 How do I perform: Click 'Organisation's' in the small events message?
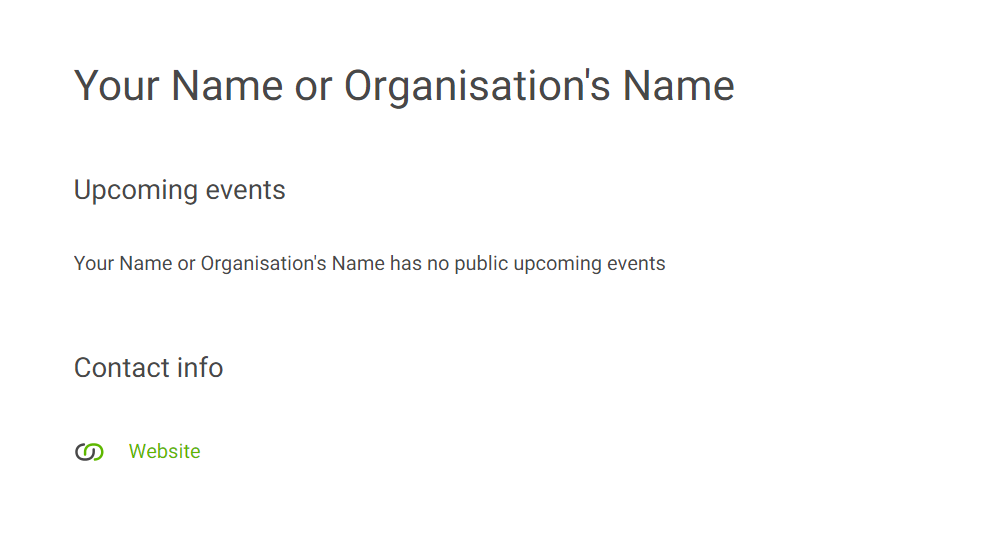click(264, 263)
